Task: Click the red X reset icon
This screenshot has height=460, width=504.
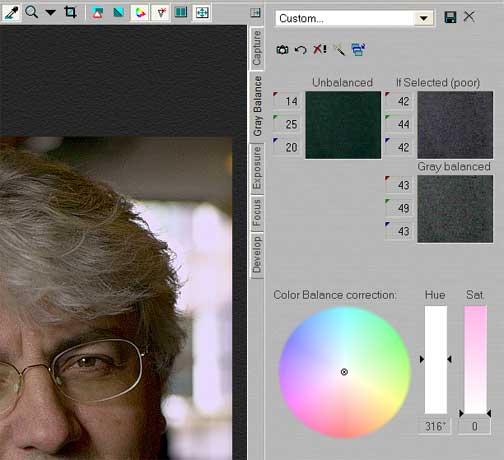Action: point(319,49)
